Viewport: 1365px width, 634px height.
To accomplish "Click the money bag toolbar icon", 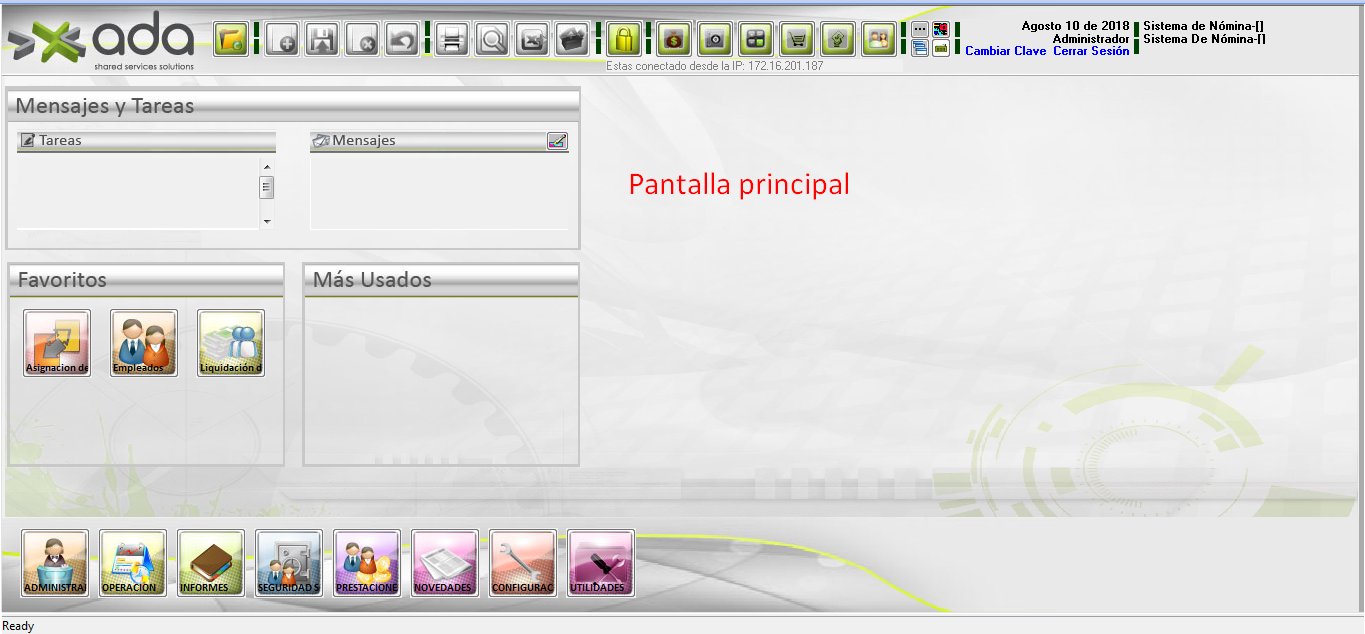I will tap(674, 40).
